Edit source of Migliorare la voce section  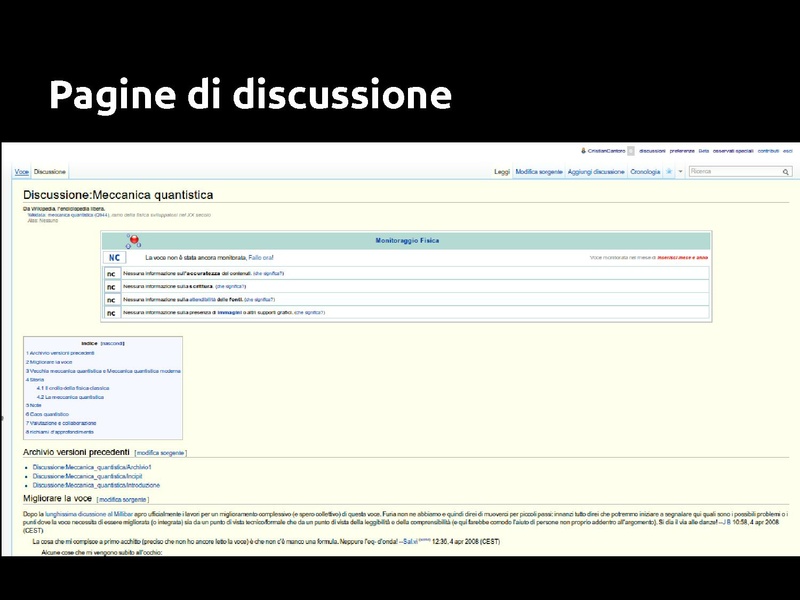[x=123, y=499]
